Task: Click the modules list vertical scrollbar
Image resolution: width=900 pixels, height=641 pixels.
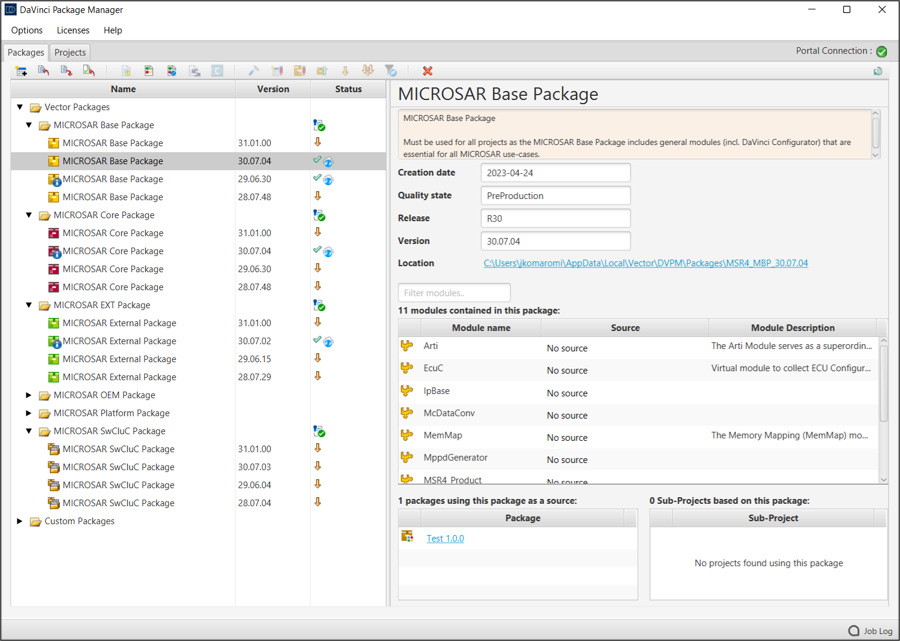Action: 883,384
